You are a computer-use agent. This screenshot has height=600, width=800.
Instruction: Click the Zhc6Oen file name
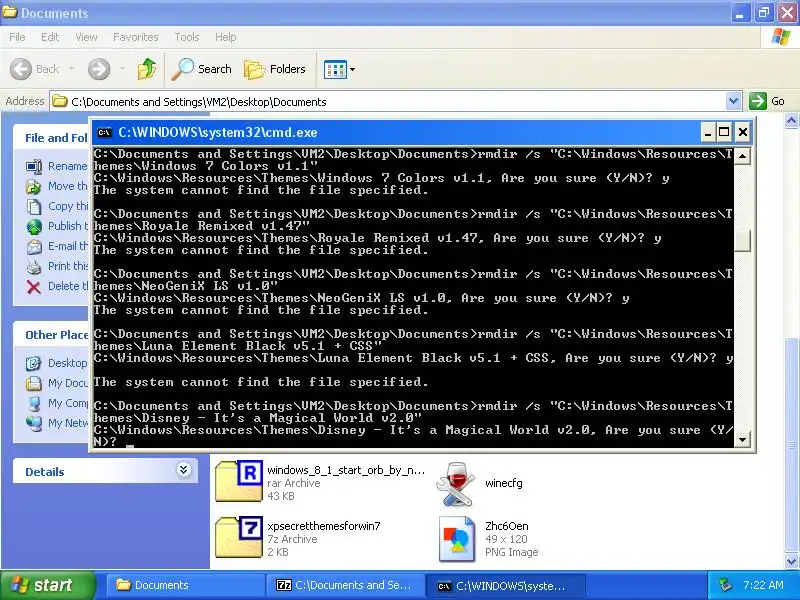click(x=507, y=526)
